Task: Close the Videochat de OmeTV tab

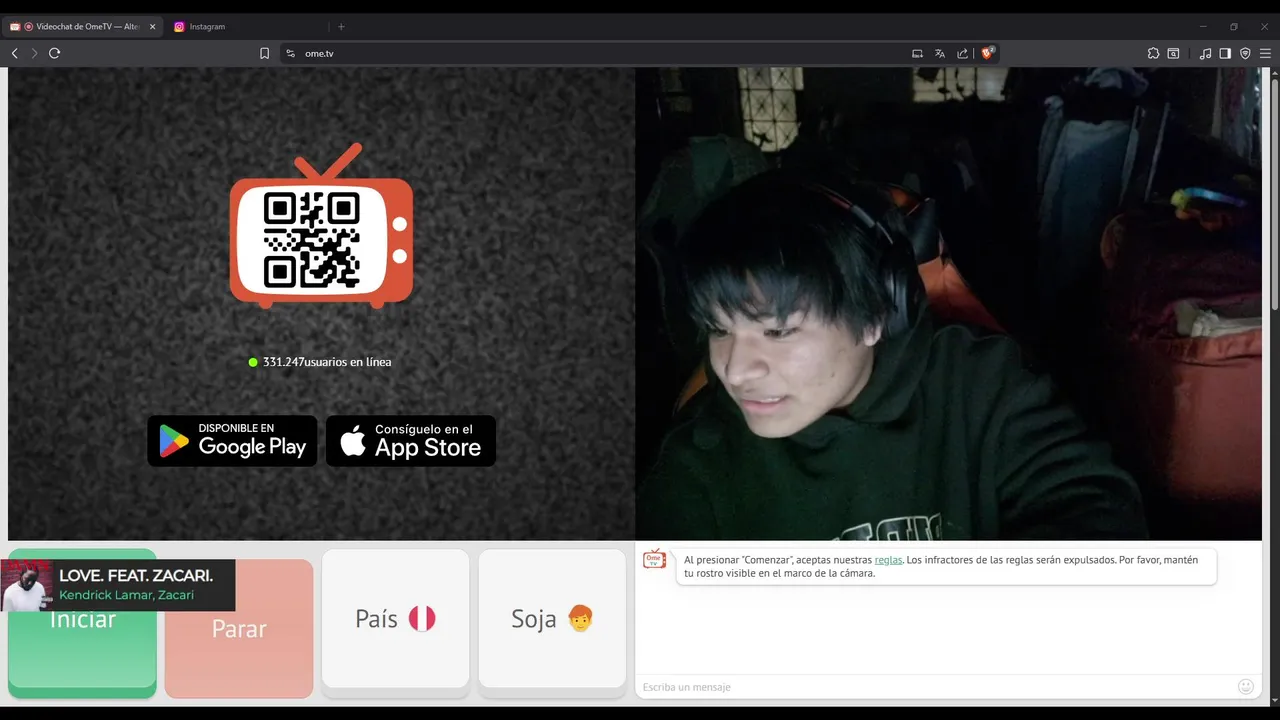Action: point(153,27)
